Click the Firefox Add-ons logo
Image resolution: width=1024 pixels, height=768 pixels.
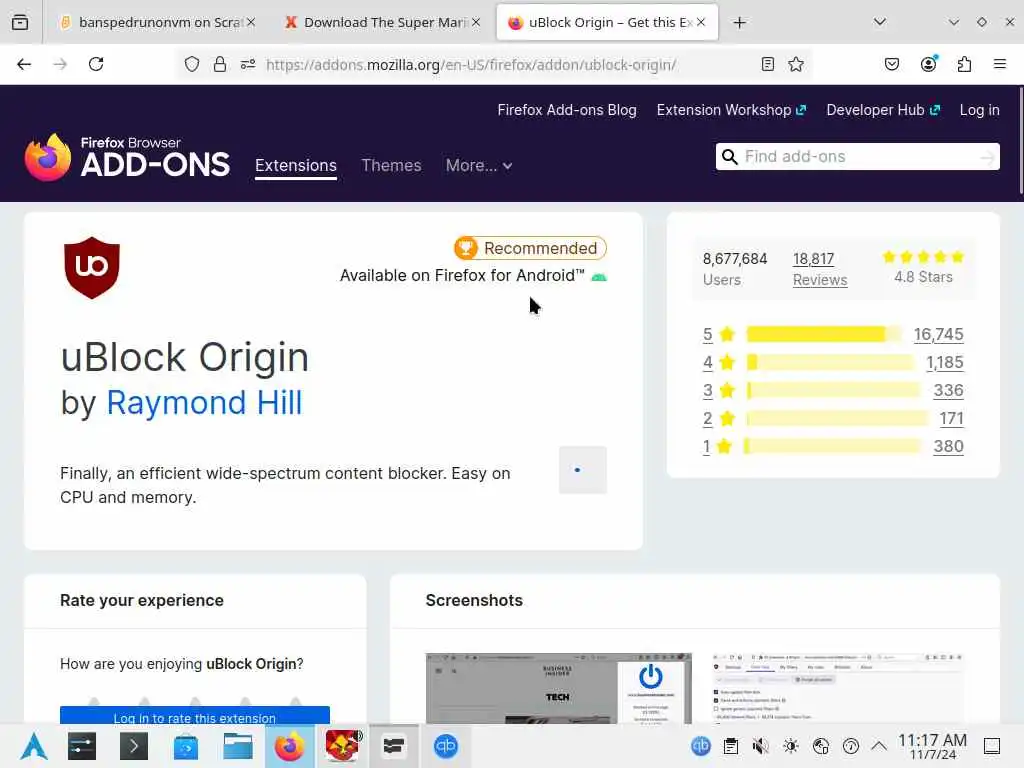tap(127, 157)
